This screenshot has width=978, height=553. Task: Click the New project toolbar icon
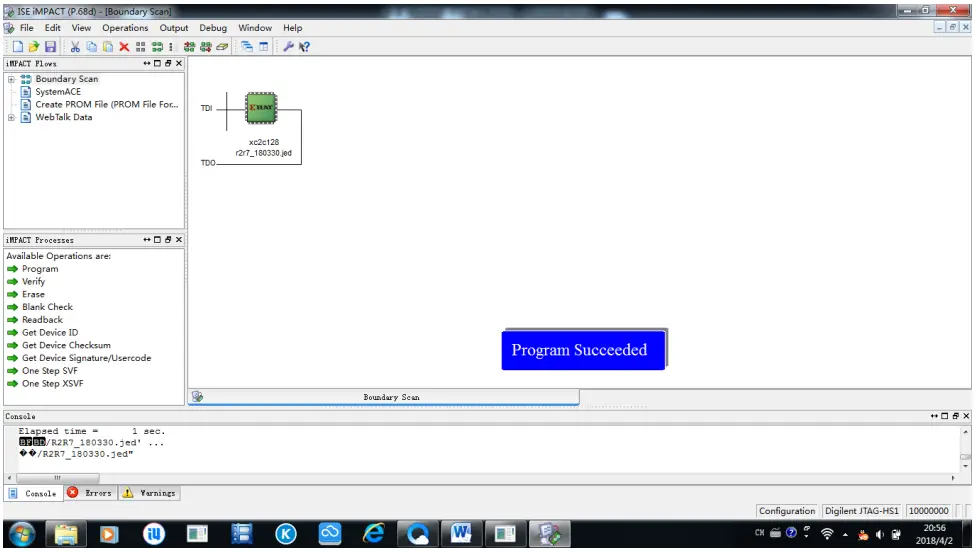pos(17,47)
